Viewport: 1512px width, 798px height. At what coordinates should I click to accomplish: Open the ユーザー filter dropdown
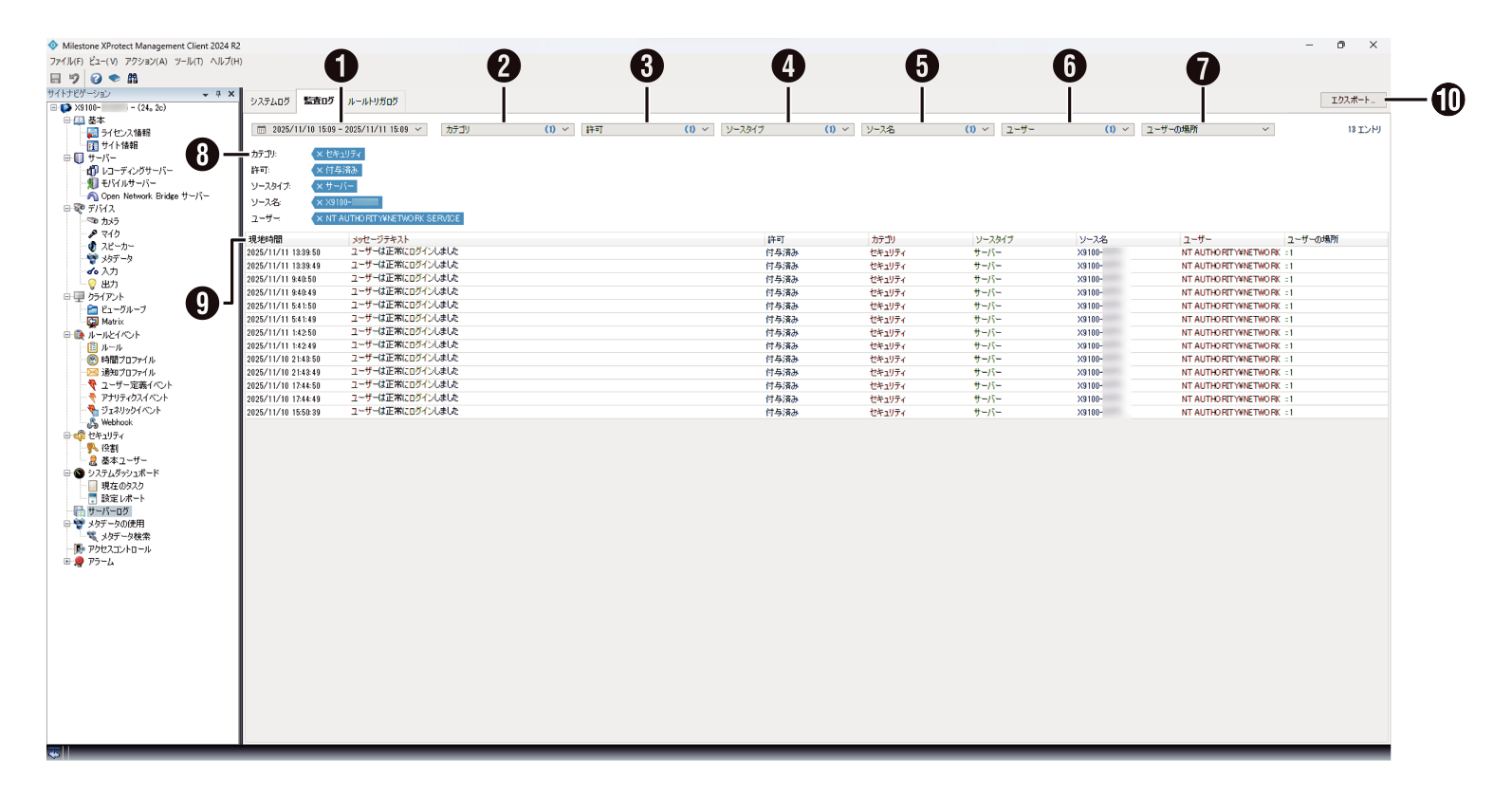pos(1067,129)
